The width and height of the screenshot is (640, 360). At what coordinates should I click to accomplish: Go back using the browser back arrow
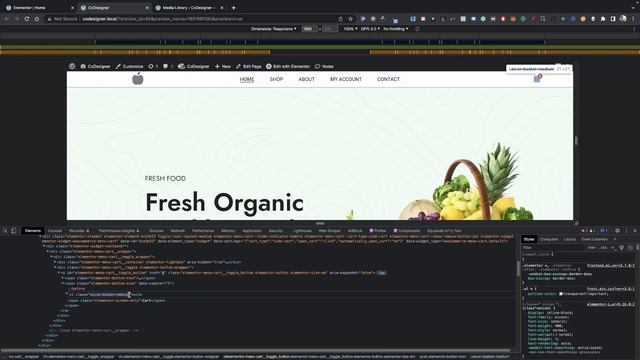(x=7, y=19)
